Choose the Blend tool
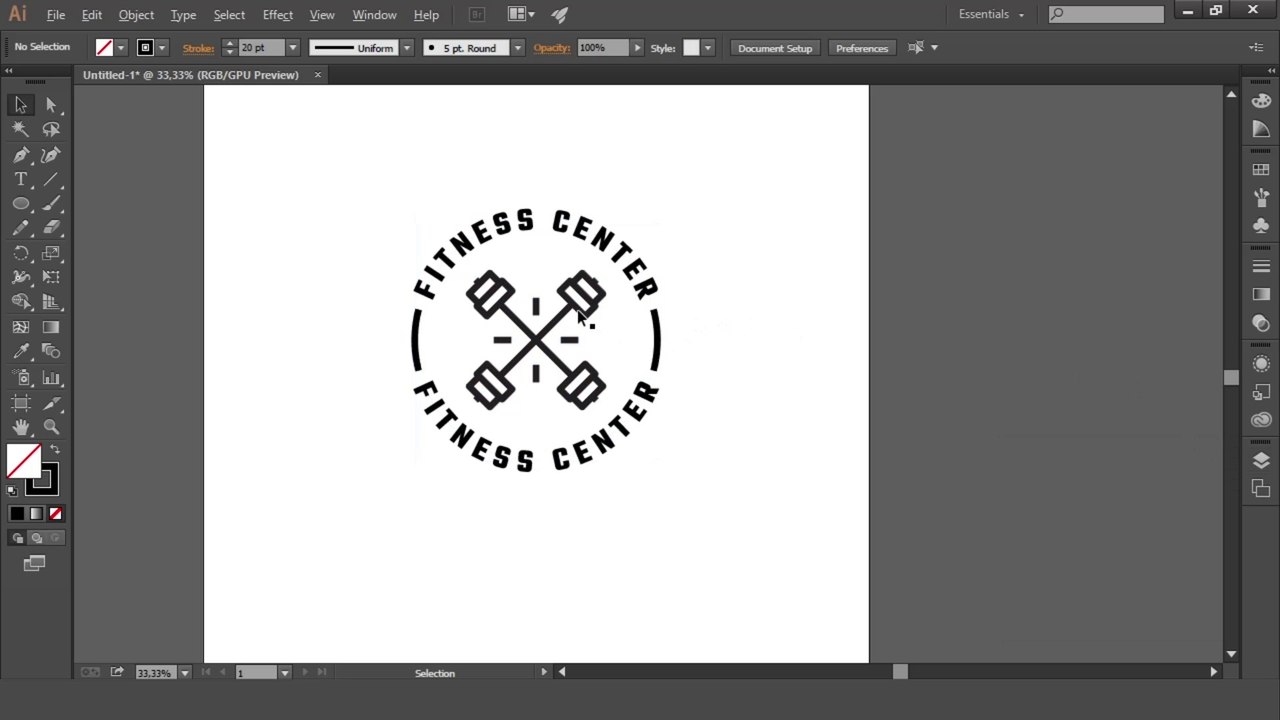This screenshot has width=1280, height=720. tap(51, 351)
